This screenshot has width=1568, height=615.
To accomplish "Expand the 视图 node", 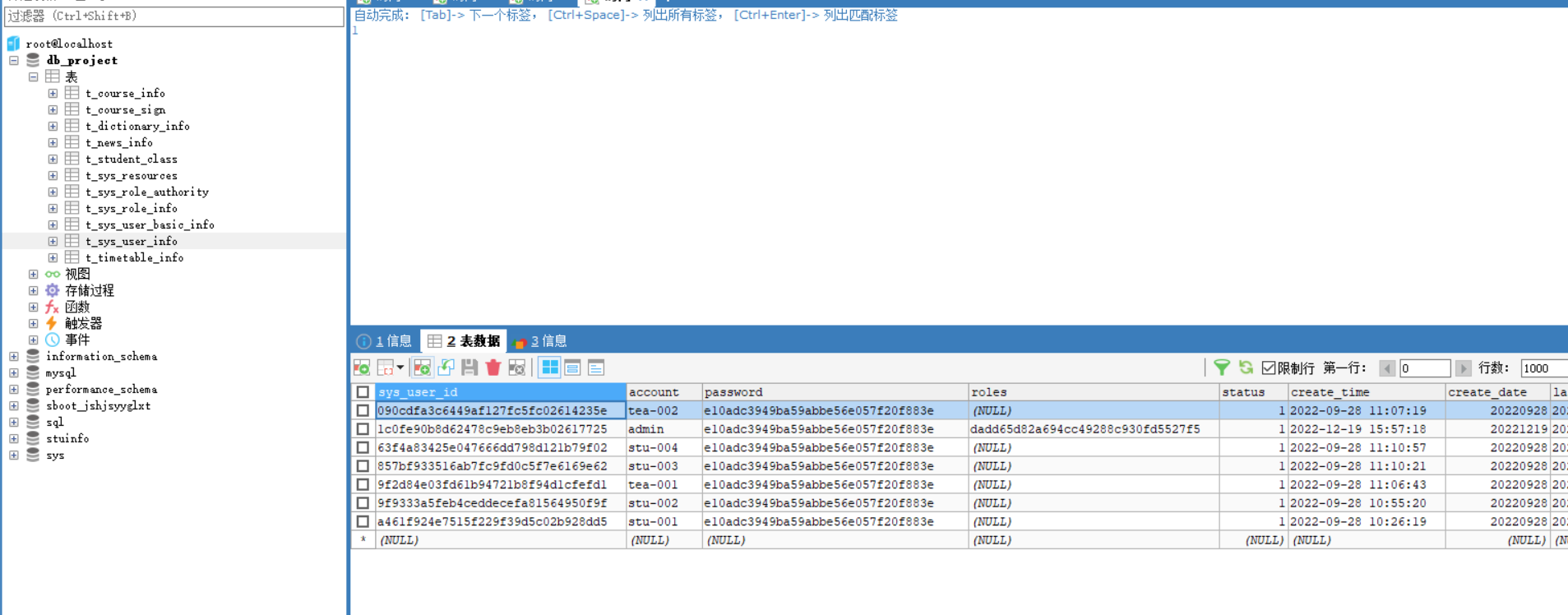I will pos(34,274).
